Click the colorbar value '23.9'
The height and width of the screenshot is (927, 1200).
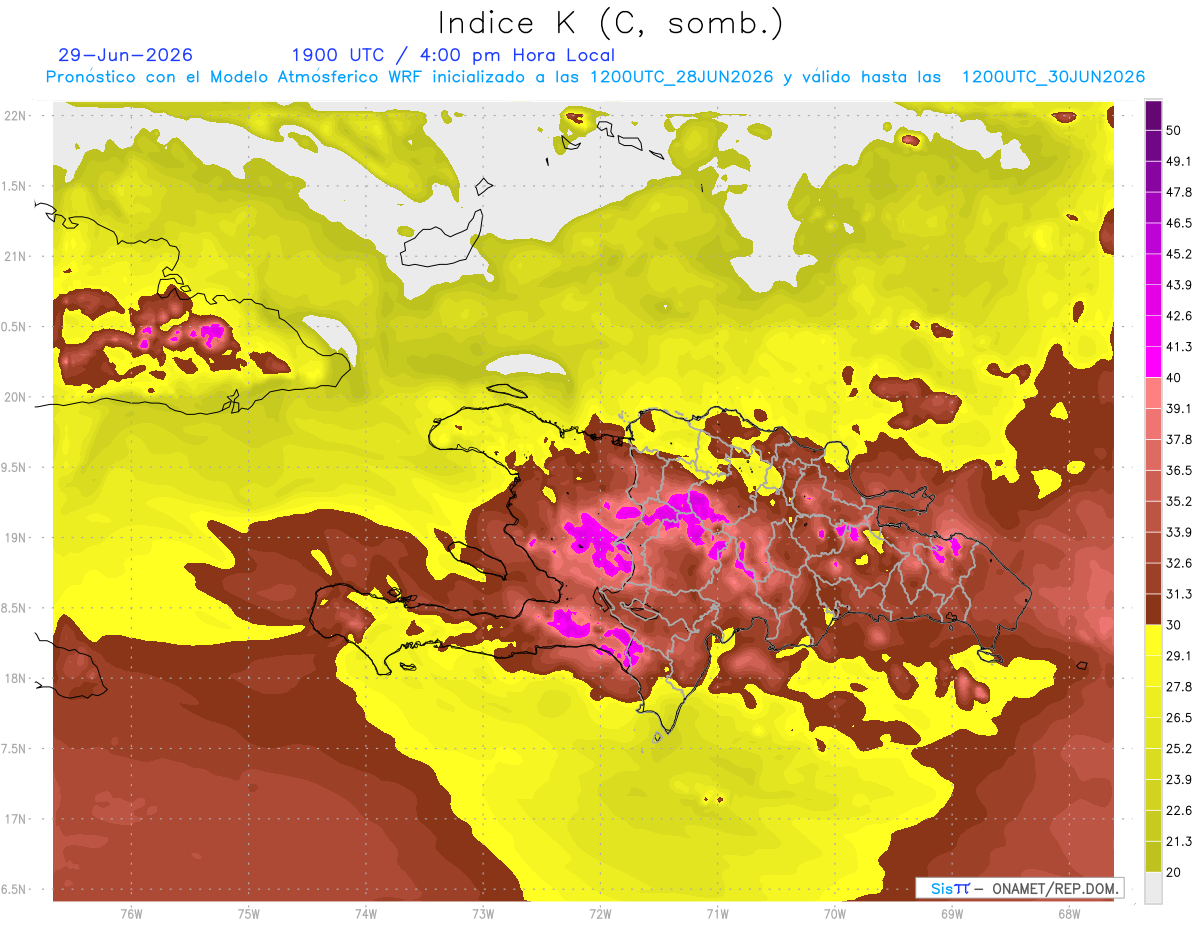pos(1179,780)
